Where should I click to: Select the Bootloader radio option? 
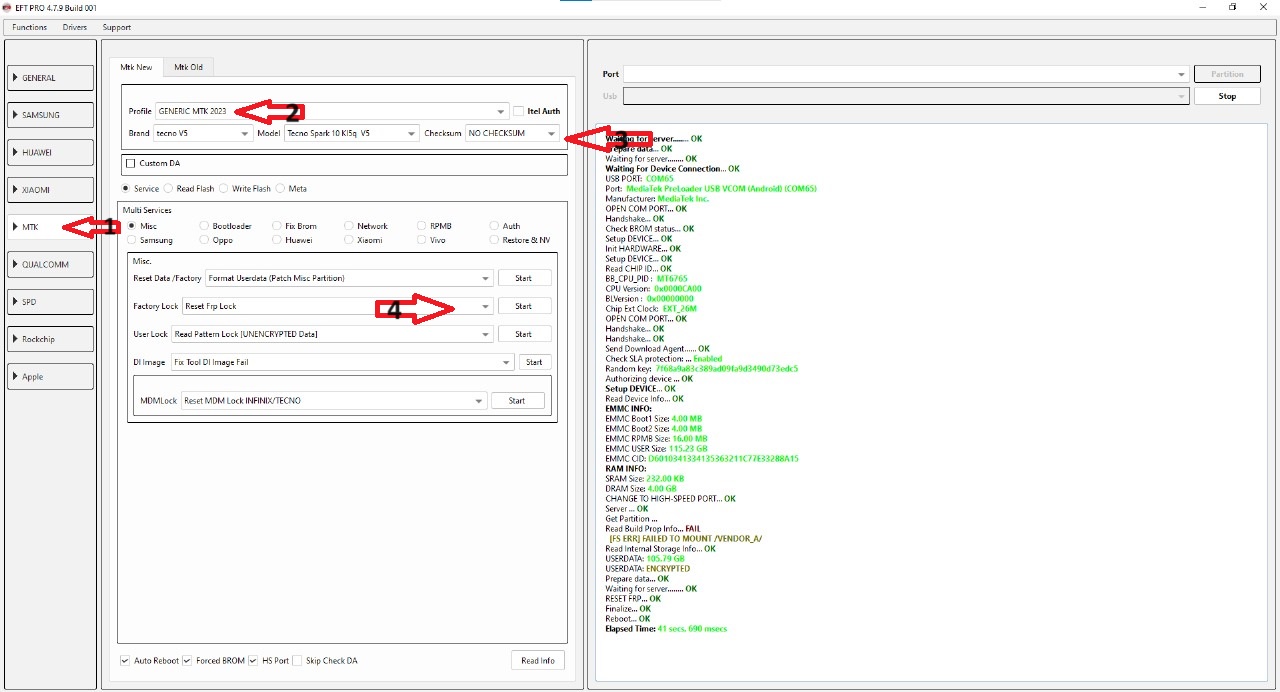[x=204, y=226]
